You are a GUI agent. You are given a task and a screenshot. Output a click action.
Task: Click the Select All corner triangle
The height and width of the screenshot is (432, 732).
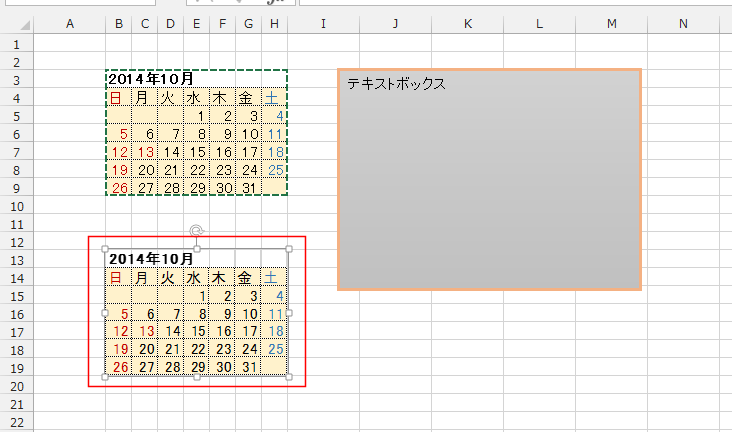(x=25, y=25)
